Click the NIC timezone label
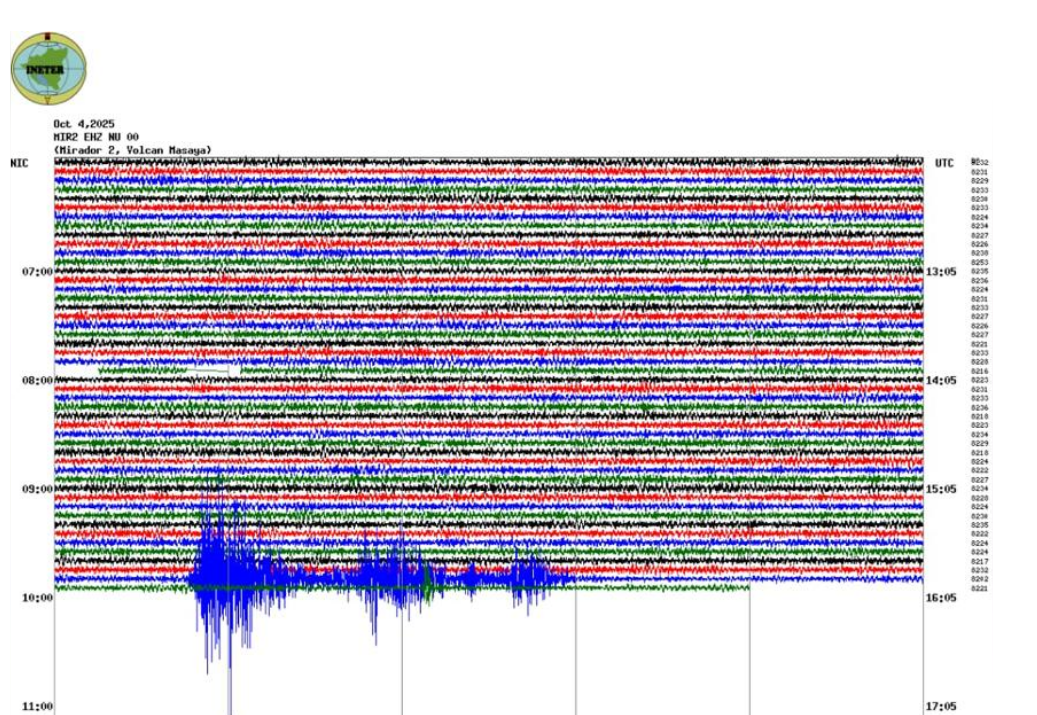1037x715 pixels. point(19,163)
